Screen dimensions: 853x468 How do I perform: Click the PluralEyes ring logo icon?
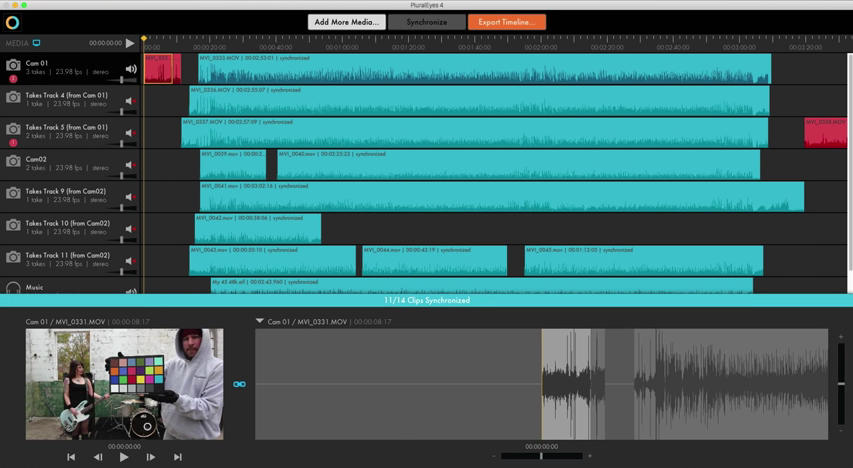click(13, 22)
